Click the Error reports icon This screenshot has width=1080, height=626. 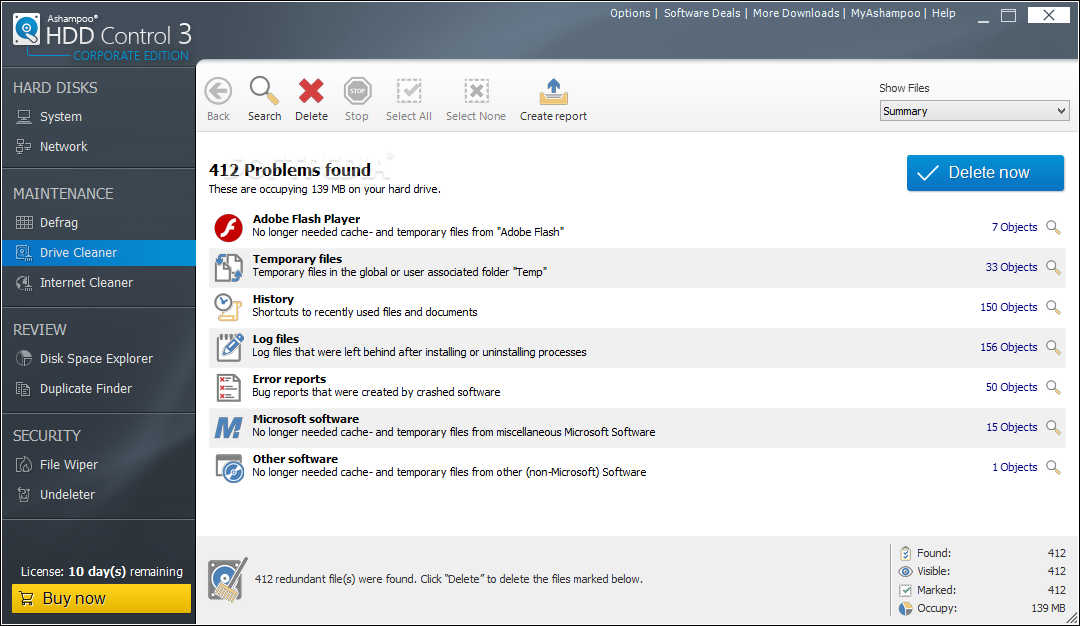tap(228, 388)
